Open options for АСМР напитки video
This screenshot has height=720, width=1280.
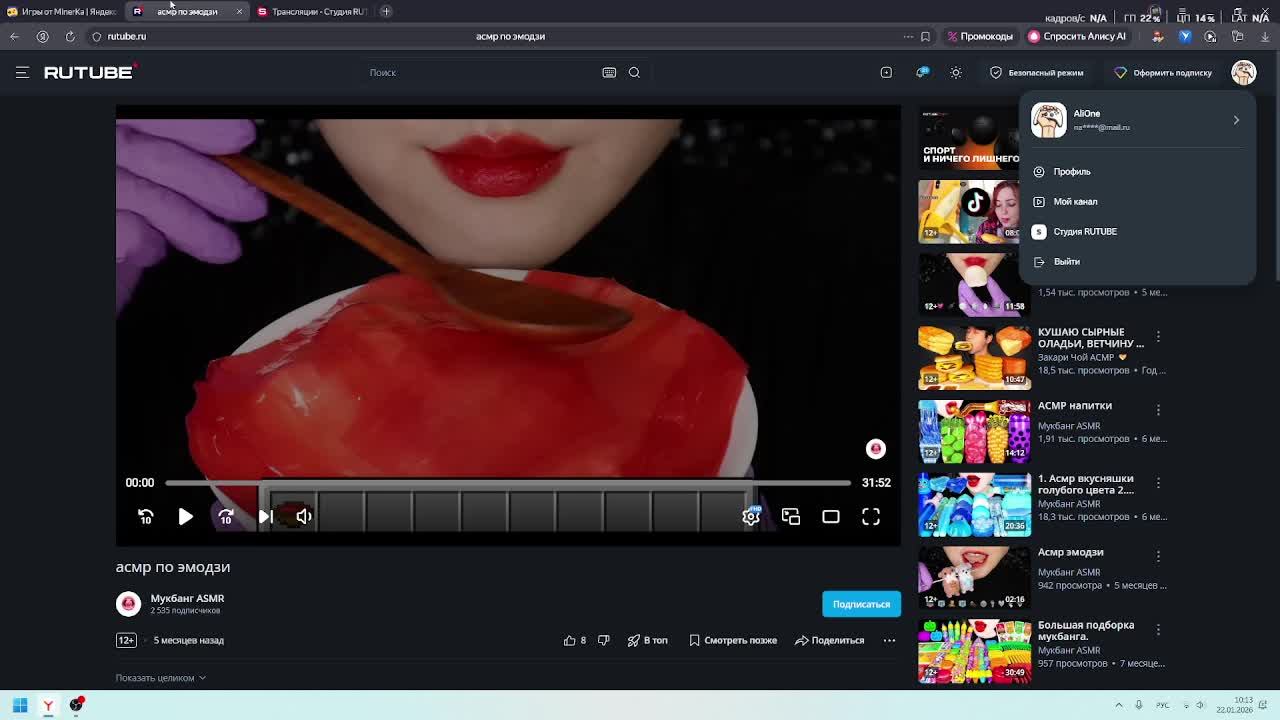point(1158,410)
